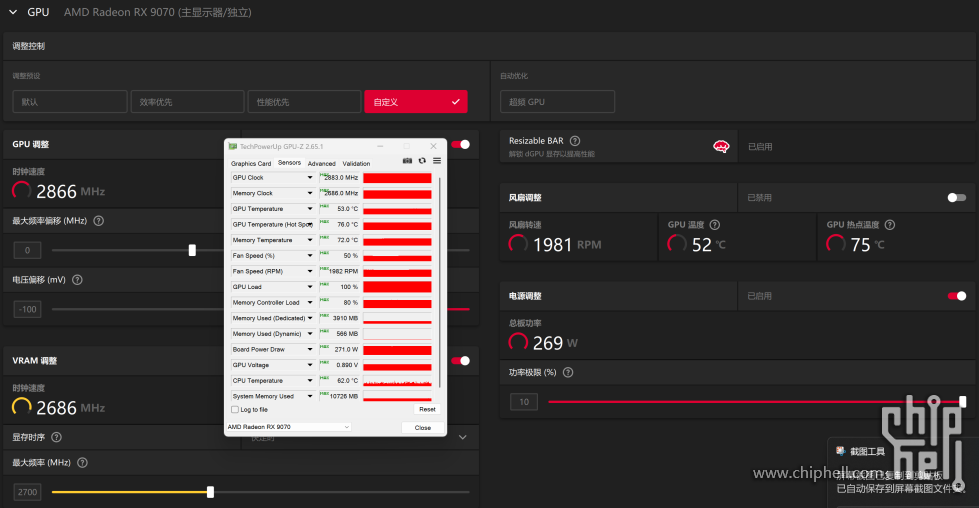
Task: Select the Sensors tab
Action: (x=289, y=163)
